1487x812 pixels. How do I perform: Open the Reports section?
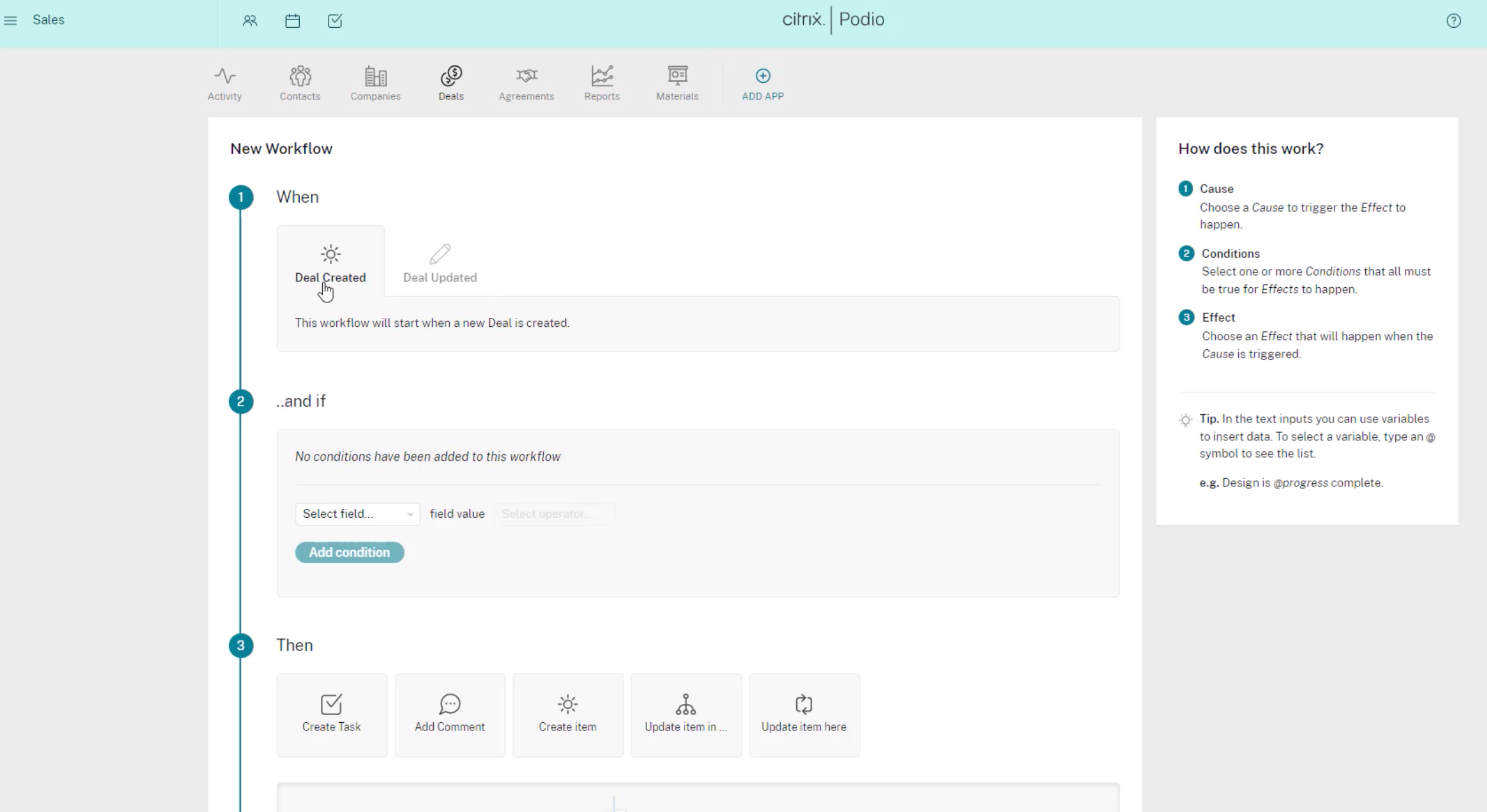(x=601, y=83)
